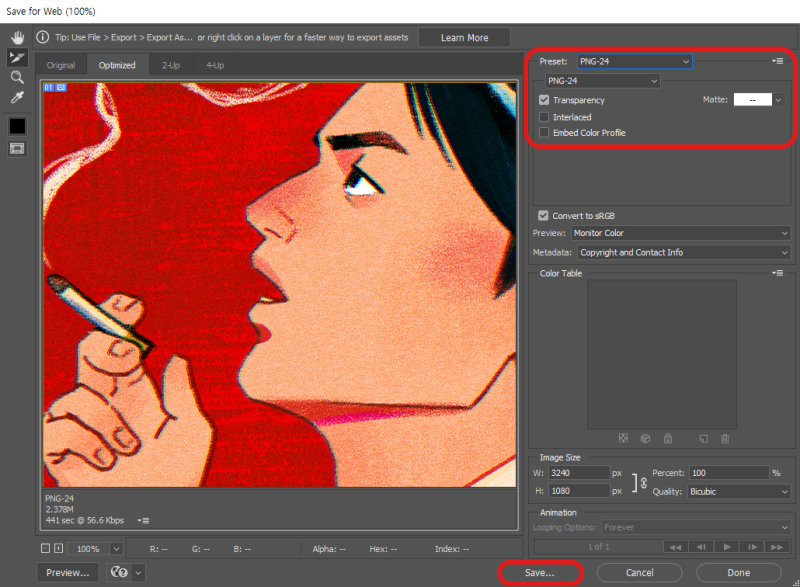Click map selected colors to transparent icon
The width and height of the screenshot is (800, 587).
tap(623, 438)
